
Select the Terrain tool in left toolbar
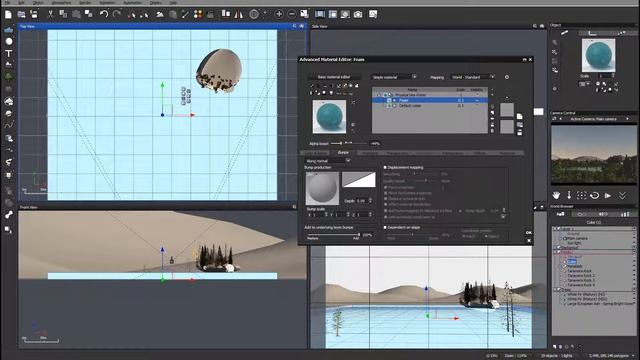click(x=9, y=64)
